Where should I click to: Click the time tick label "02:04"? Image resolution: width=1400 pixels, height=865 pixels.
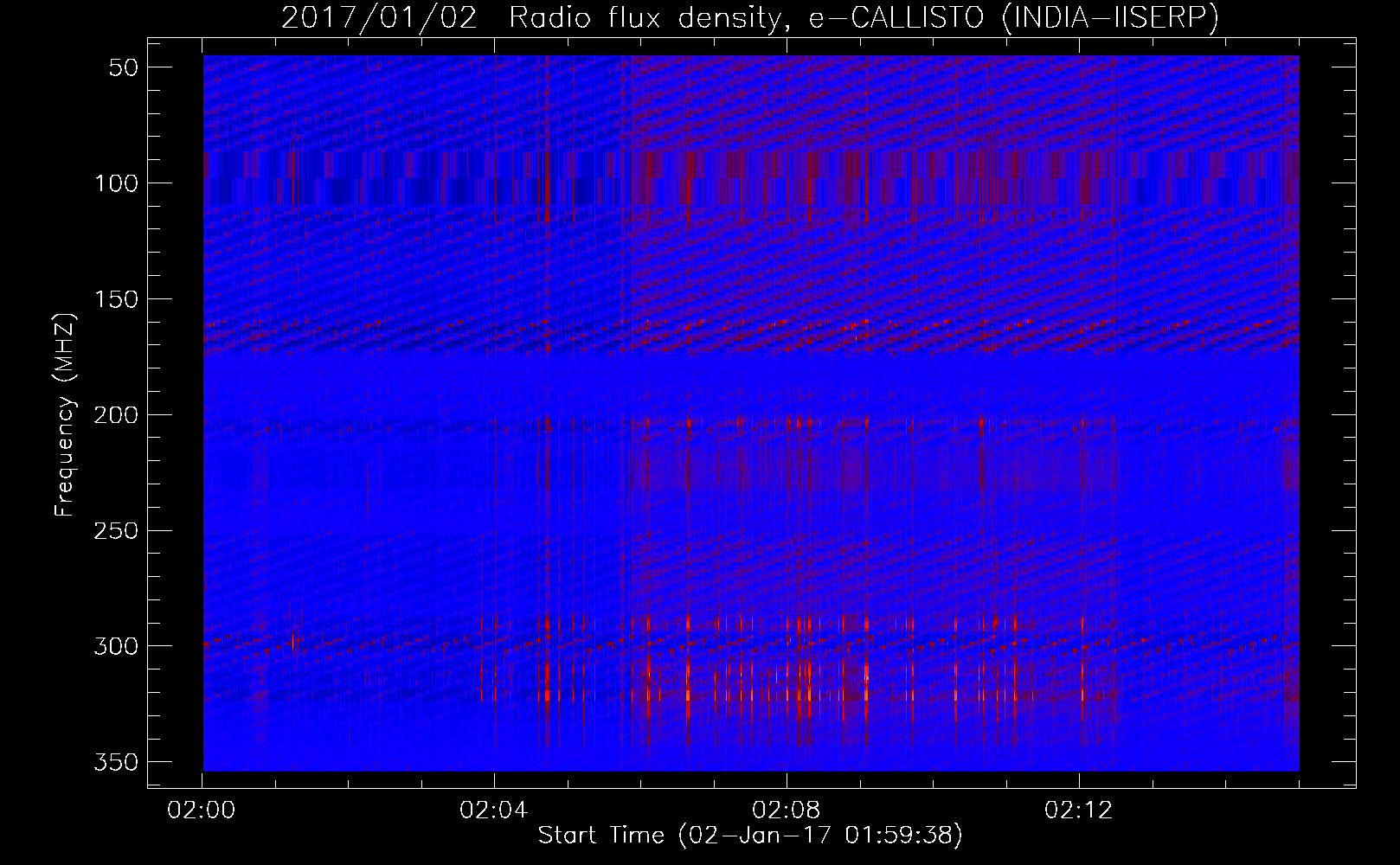(494, 811)
